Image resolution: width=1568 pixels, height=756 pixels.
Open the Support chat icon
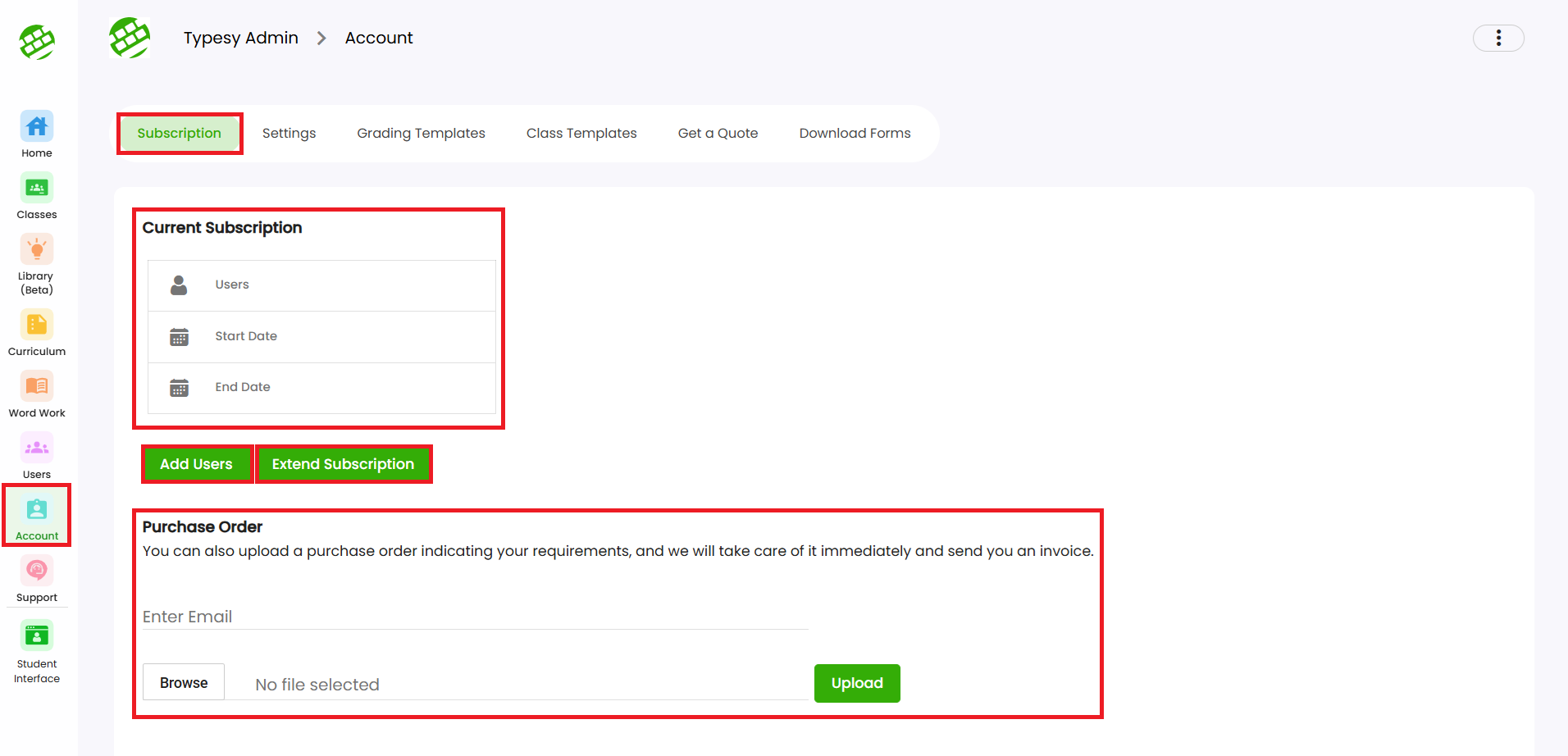point(37,572)
